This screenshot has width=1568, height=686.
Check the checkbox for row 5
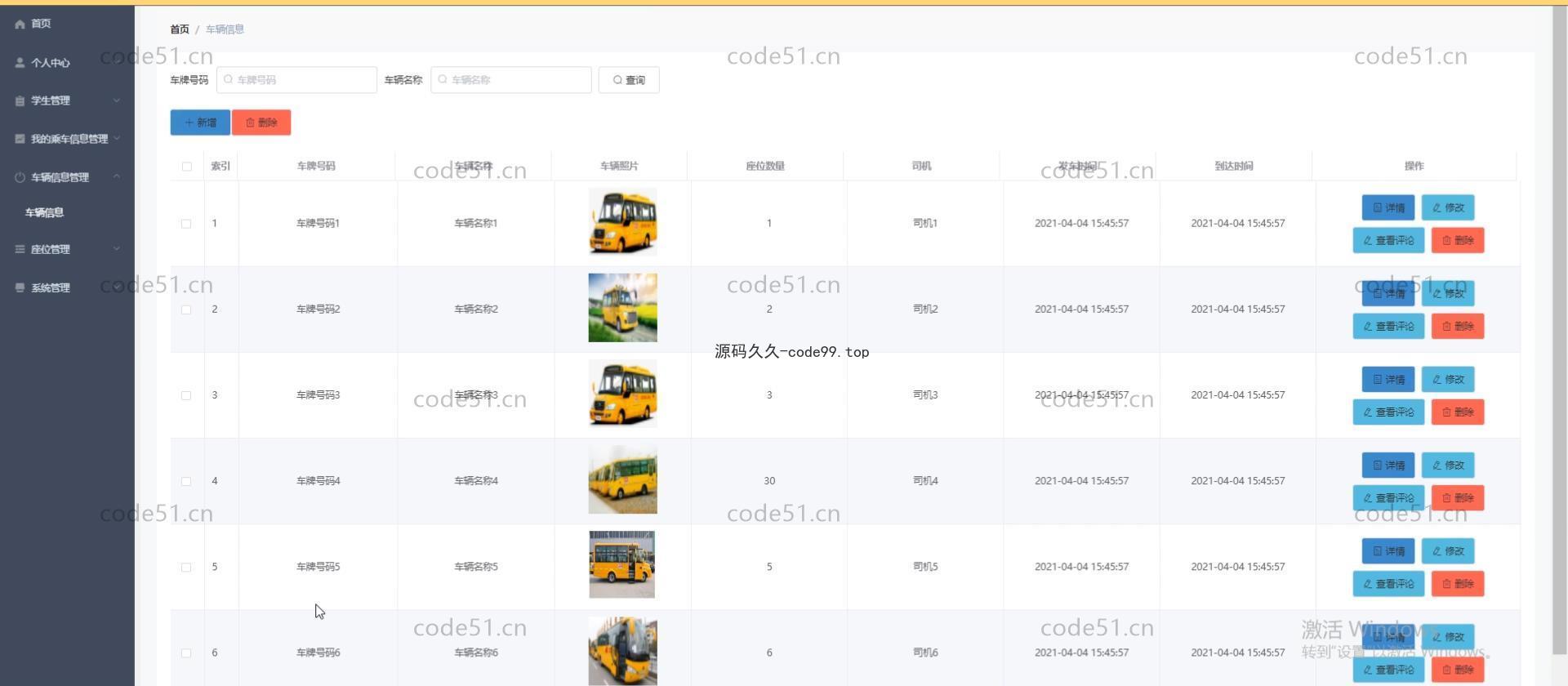[186, 567]
